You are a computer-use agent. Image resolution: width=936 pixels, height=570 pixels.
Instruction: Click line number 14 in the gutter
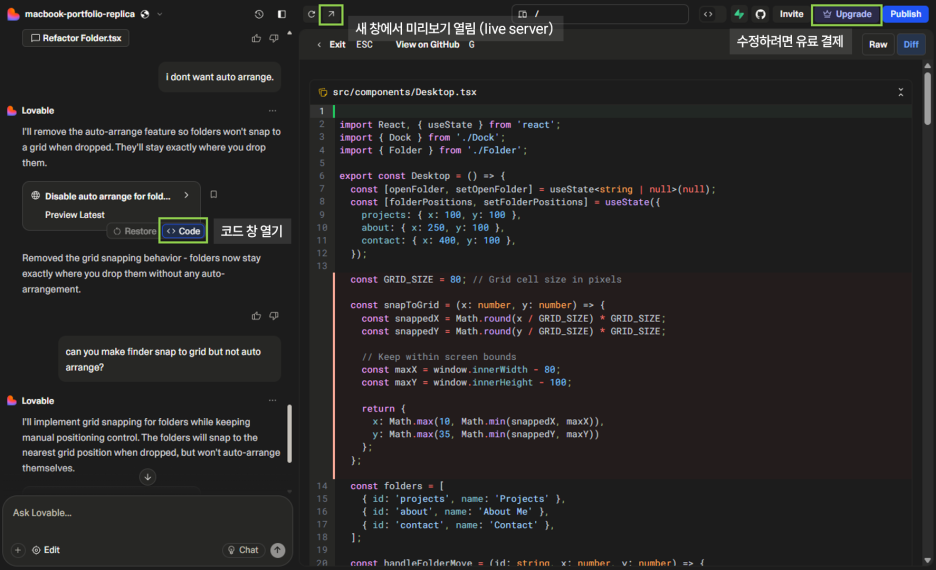pyautogui.click(x=322, y=486)
